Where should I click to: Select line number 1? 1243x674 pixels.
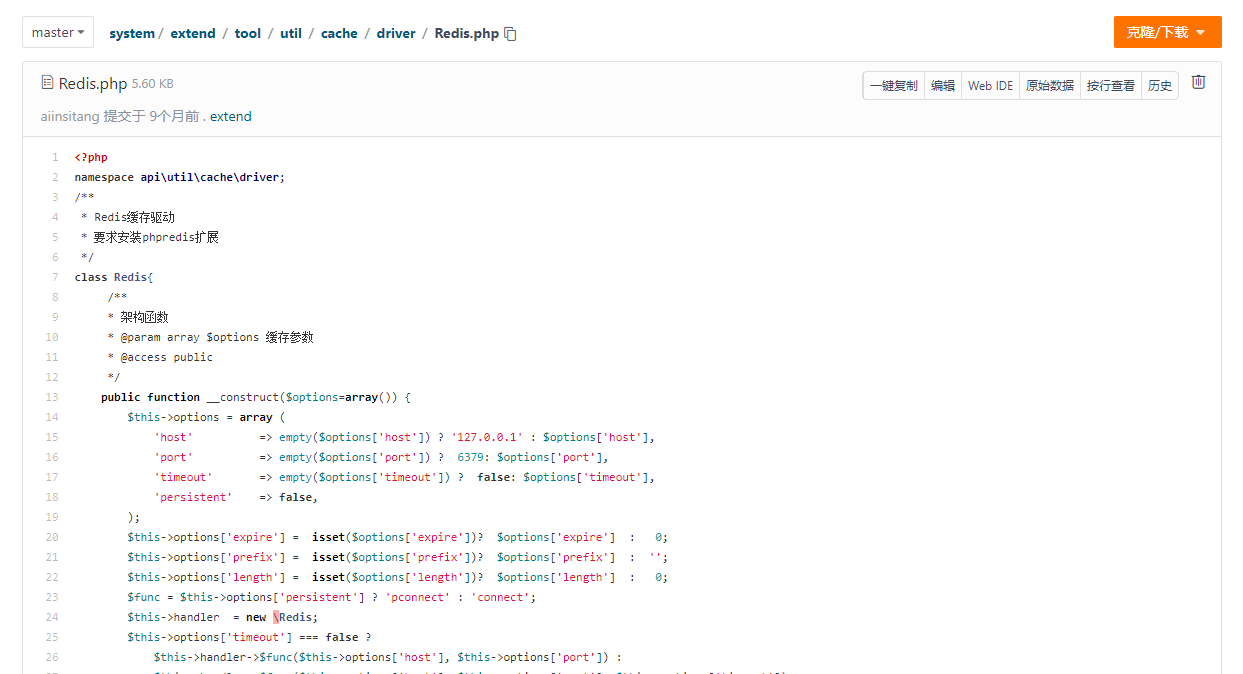coord(55,157)
